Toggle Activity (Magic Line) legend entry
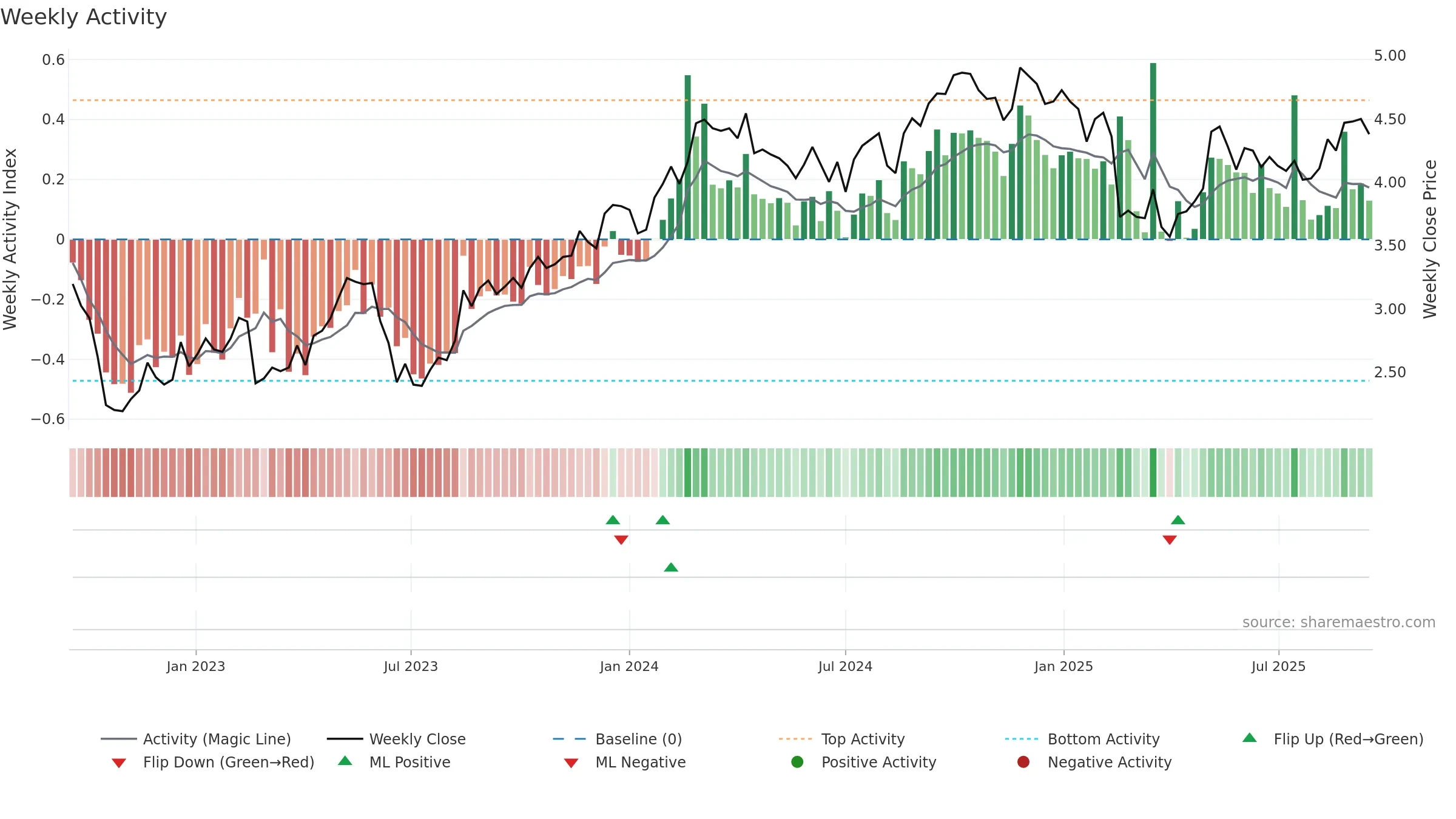This screenshot has height=819, width=1456. (x=196, y=739)
